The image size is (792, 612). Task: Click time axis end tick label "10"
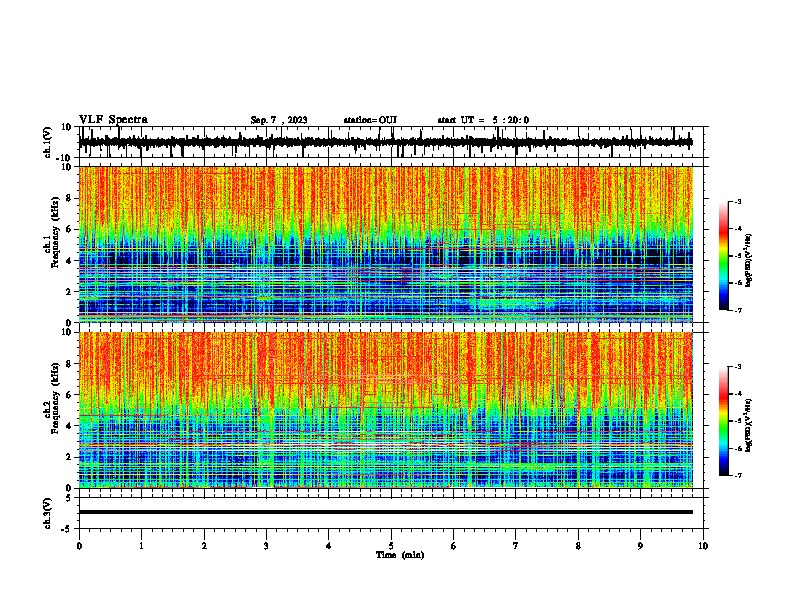click(703, 546)
